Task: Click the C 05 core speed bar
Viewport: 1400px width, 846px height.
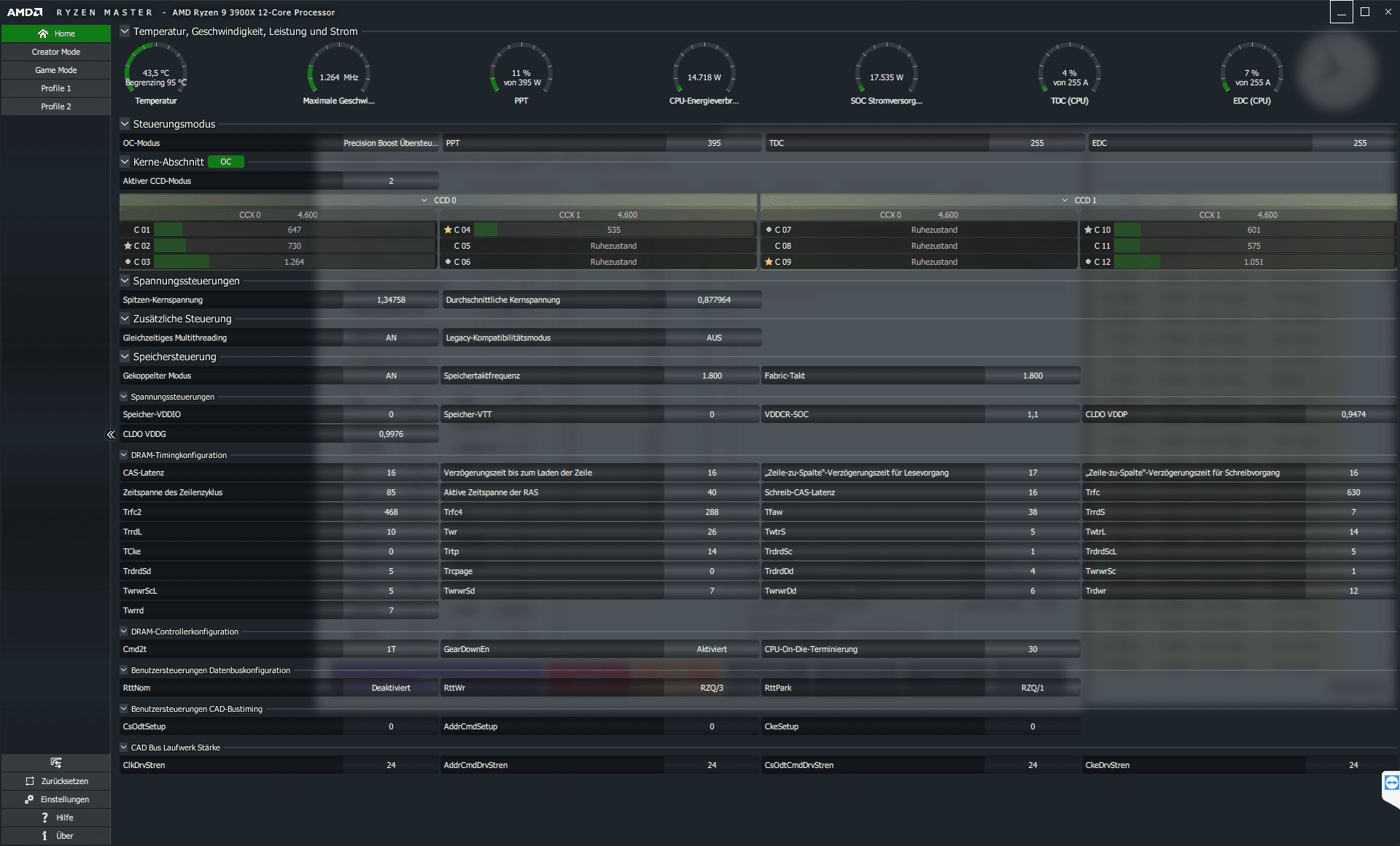Action: pos(613,246)
